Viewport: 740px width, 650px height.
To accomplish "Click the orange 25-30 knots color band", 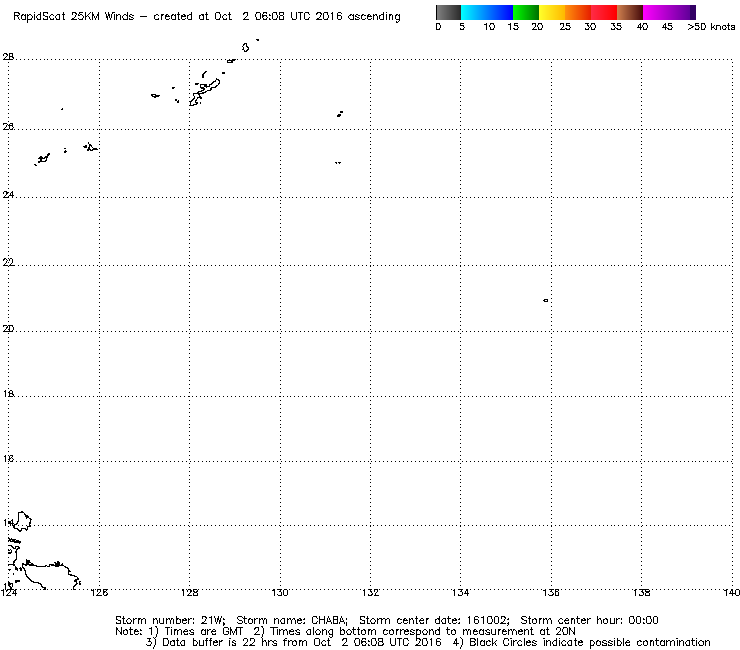I will pyautogui.click(x=578, y=12).
